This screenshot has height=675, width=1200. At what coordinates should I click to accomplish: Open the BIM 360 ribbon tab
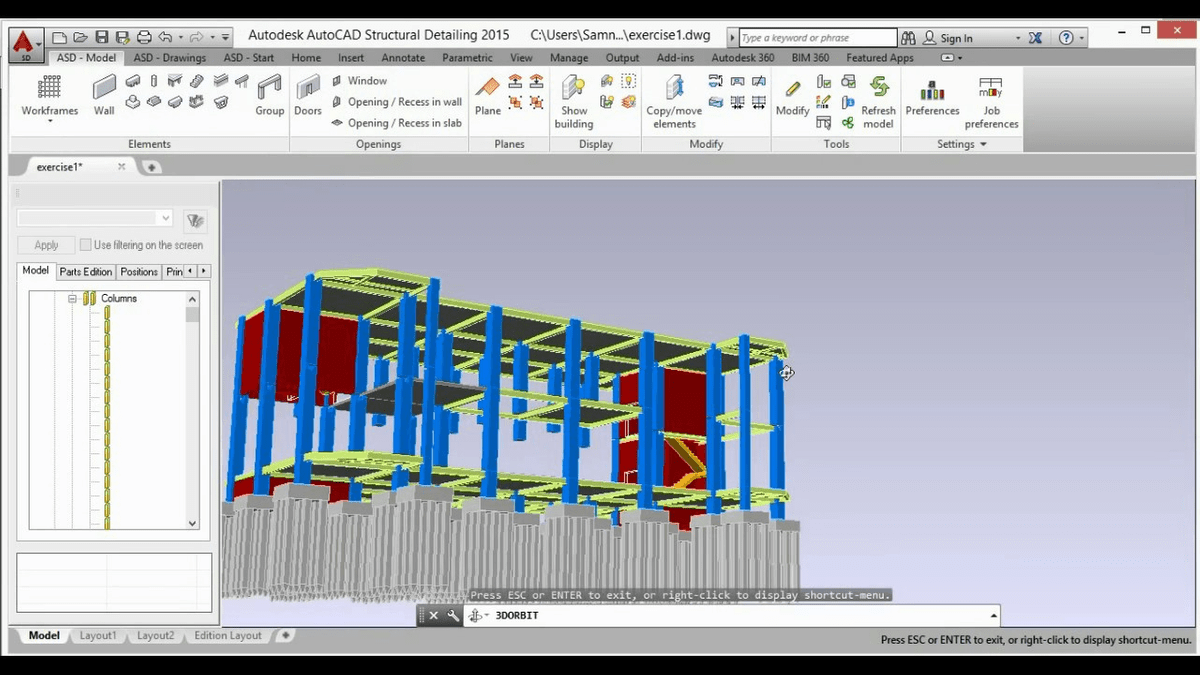coord(810,58)
